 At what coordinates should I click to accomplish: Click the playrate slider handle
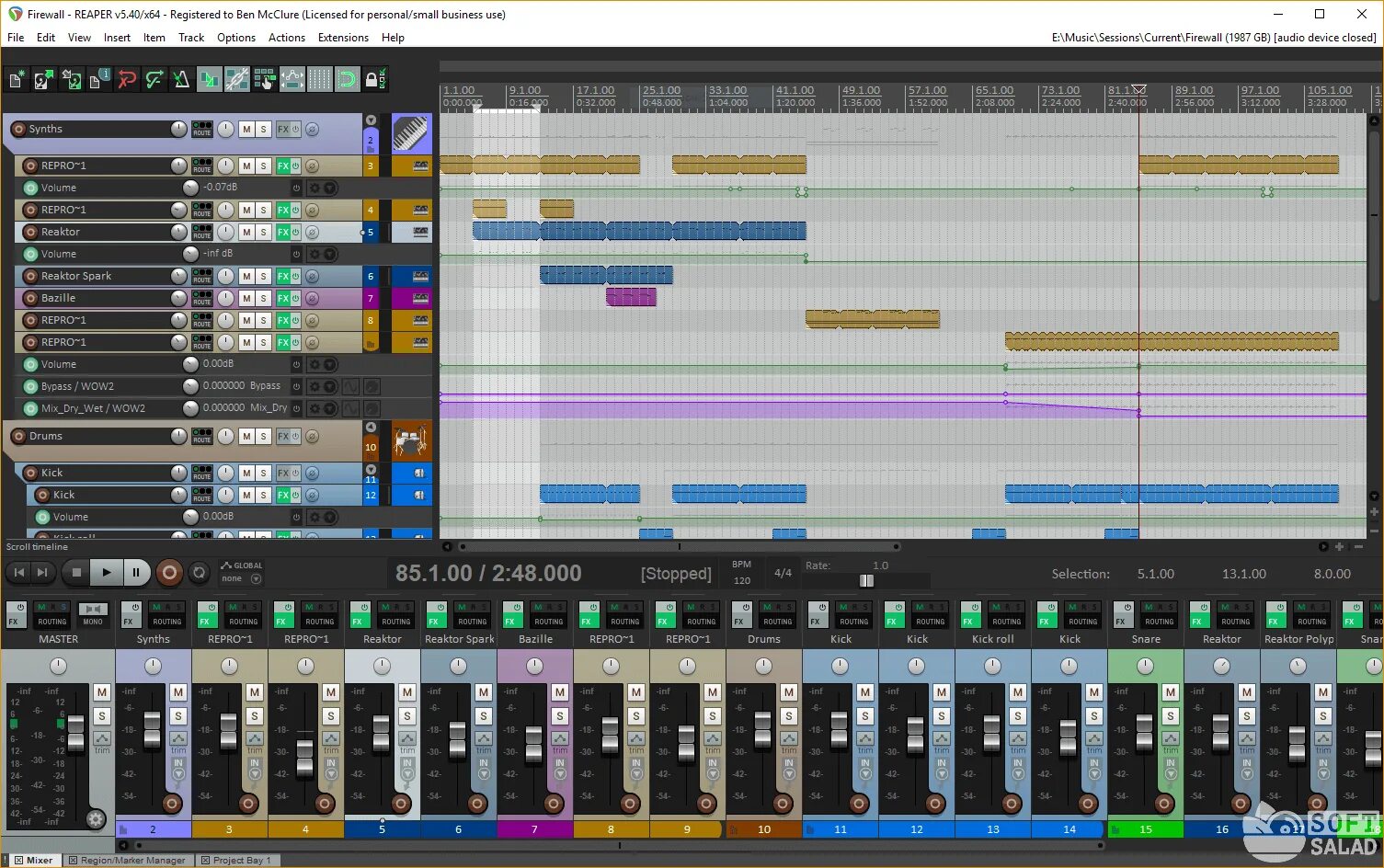(866, 580)
